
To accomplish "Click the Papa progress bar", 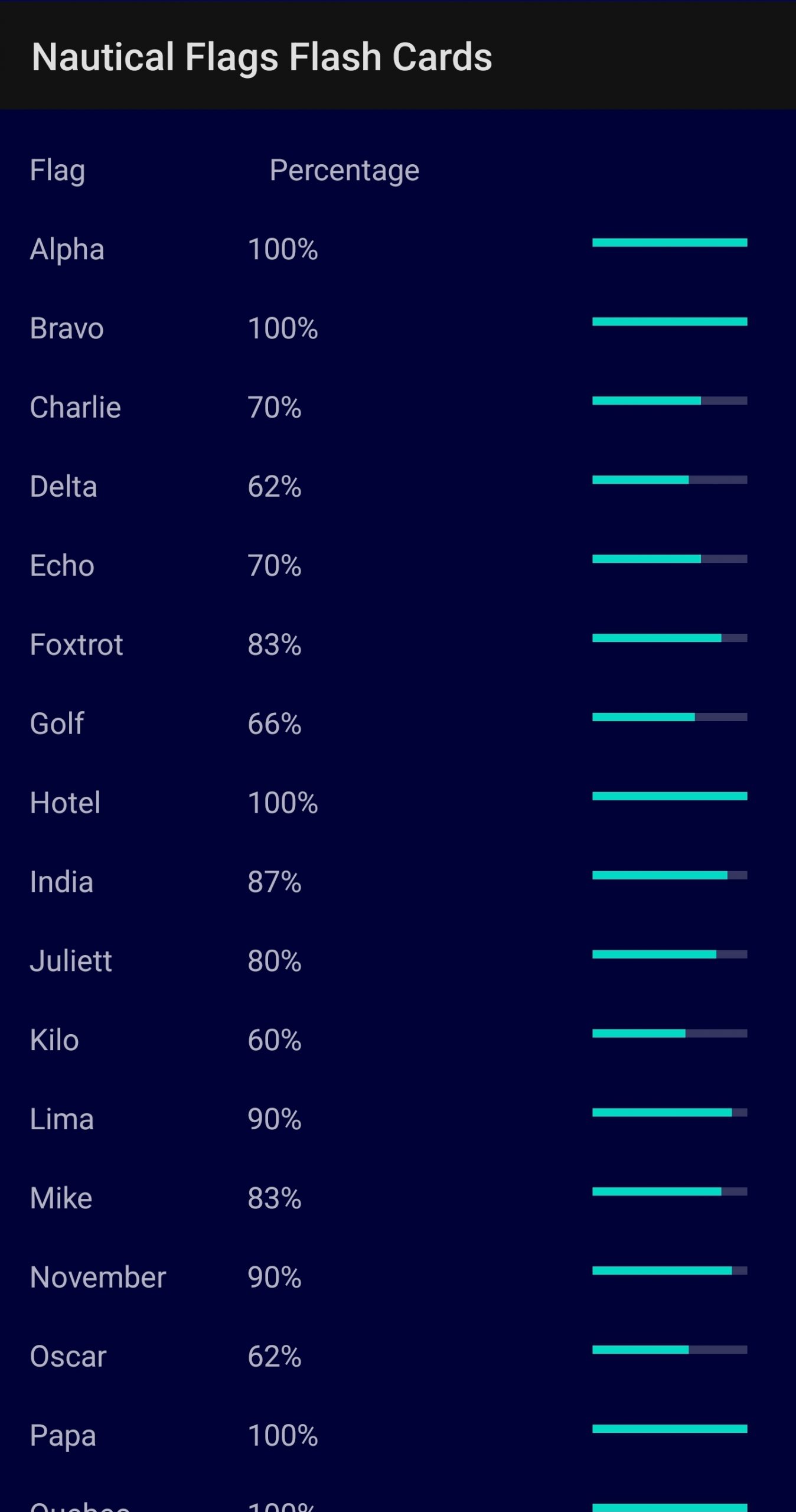I will click(x=670, y=1429).
